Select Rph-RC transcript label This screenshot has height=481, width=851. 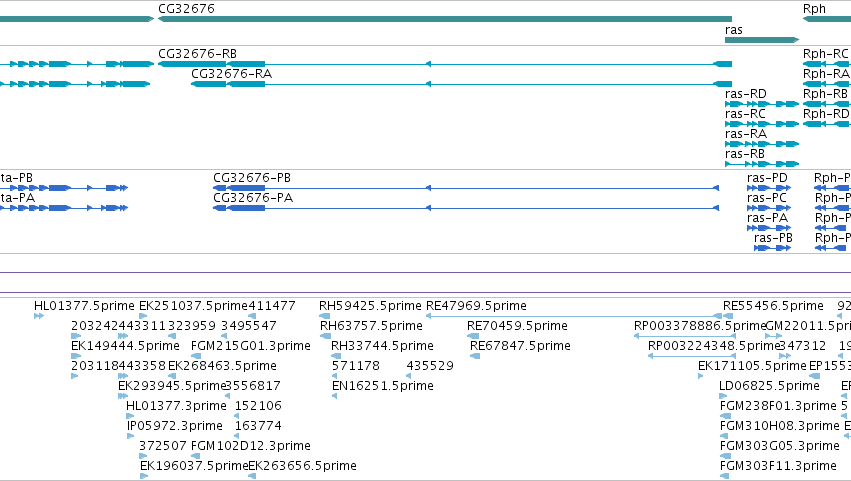[825, 54]
